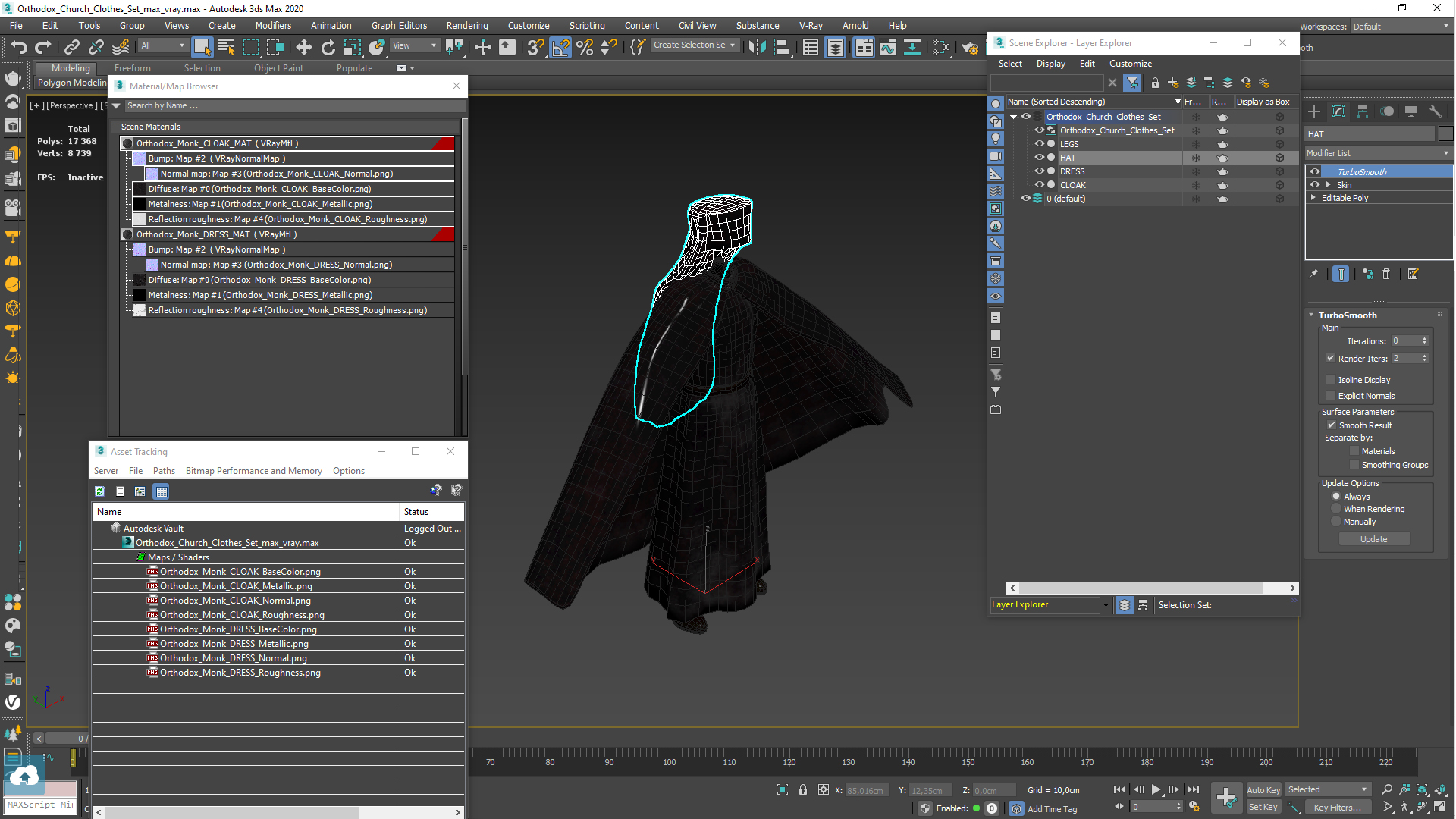The height and width of the screenshot is (819, 1456).
Task: Remove modifier with the trash can icon
Action: tap(1386, 274)
